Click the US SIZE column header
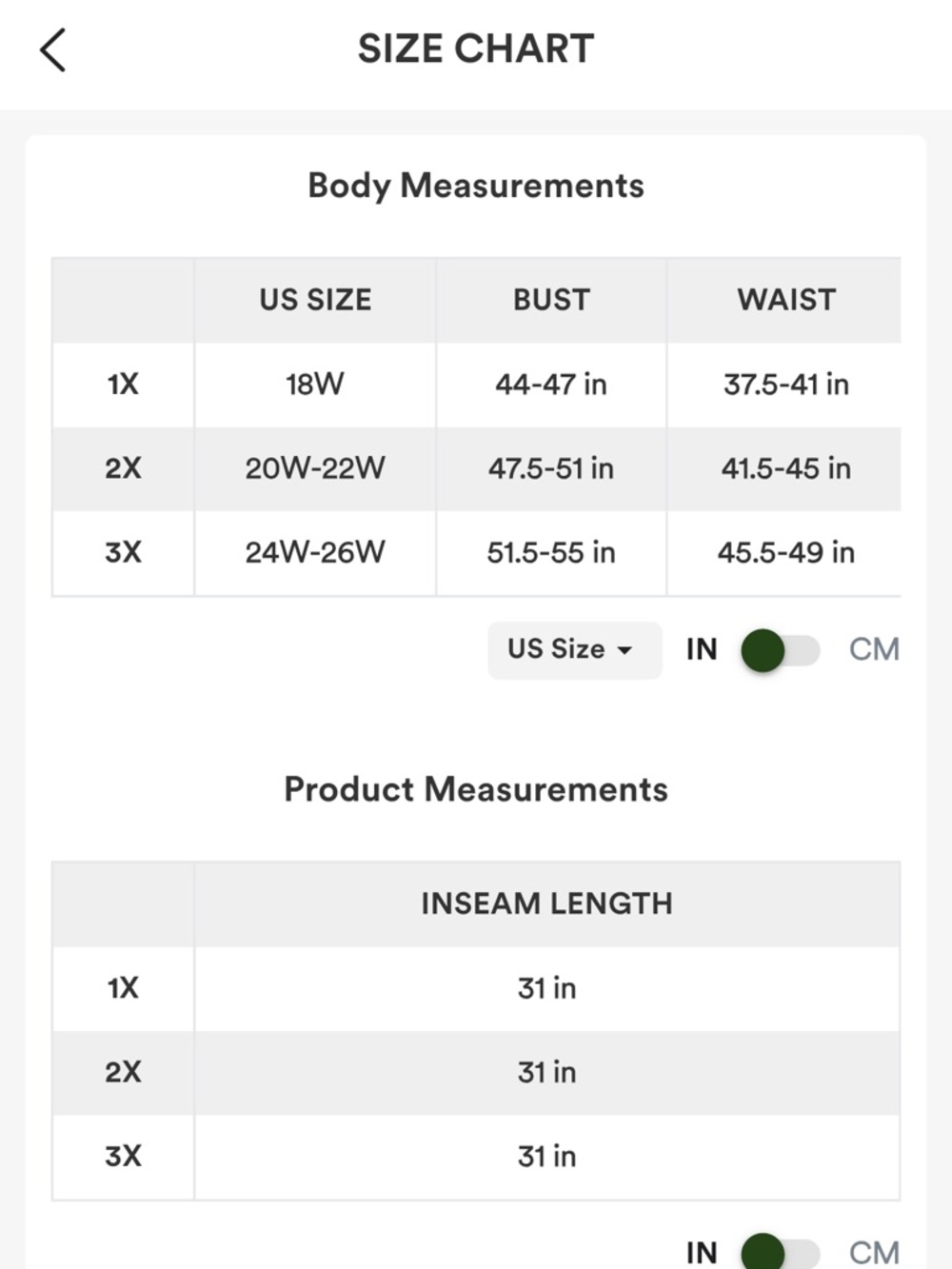The width and height of the screenshot is (952, 1269). click(315, 300)
